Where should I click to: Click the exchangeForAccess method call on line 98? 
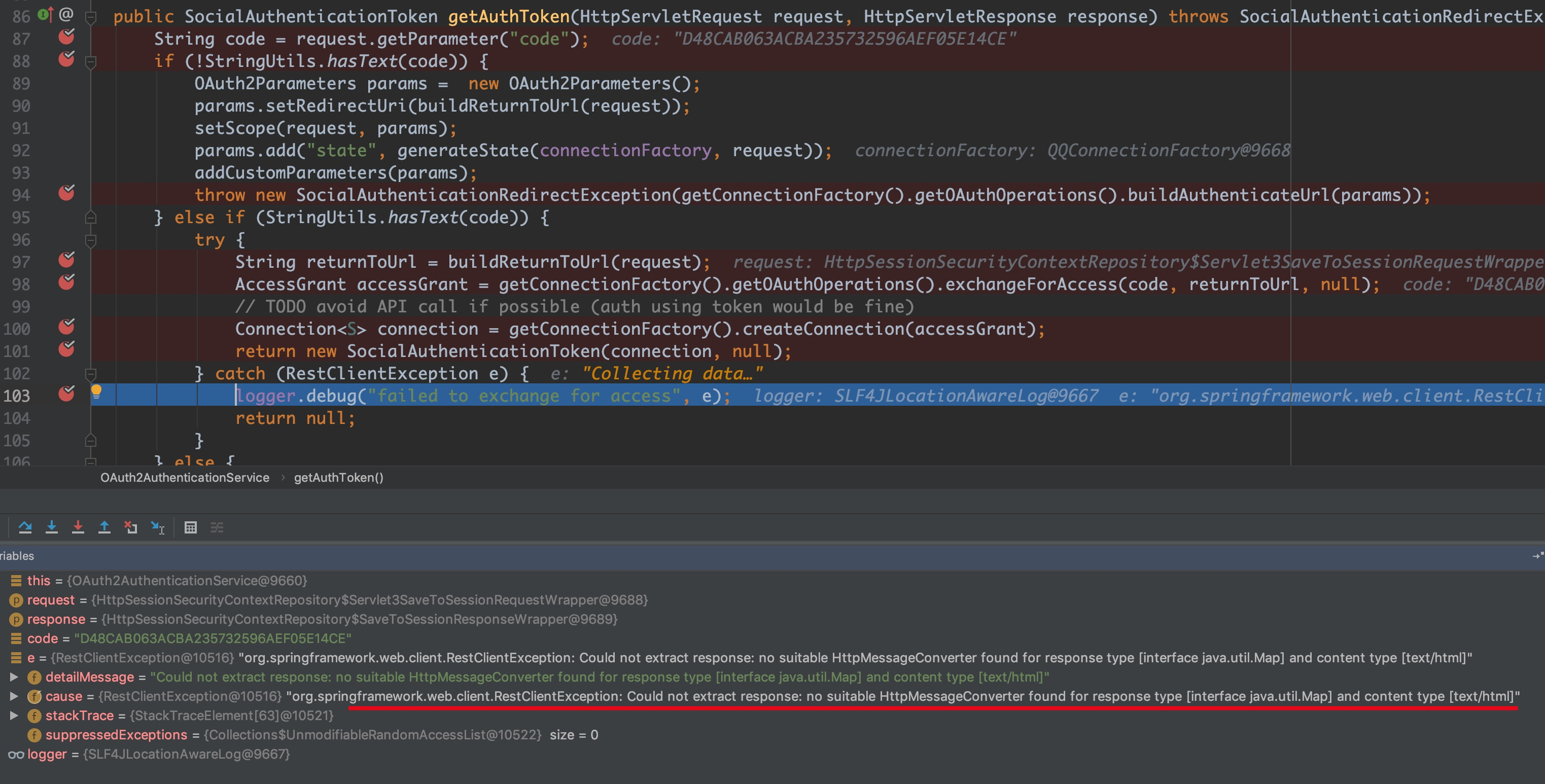1031,284
